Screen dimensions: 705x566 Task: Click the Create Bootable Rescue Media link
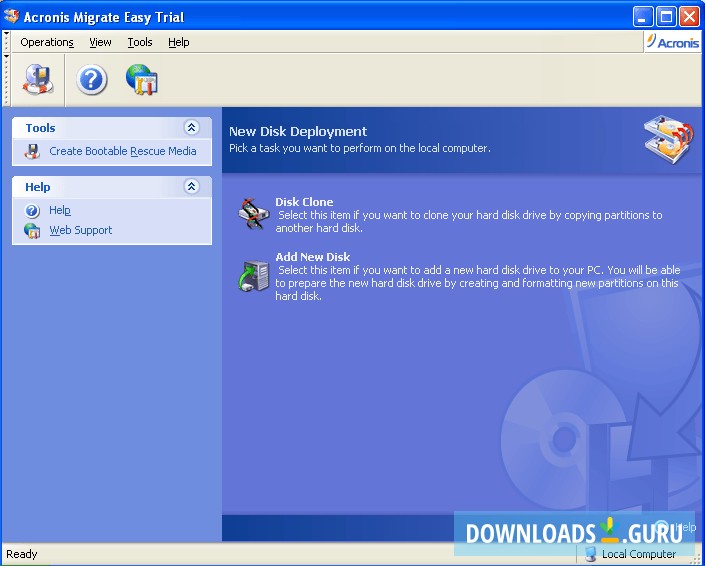point(123,151)
